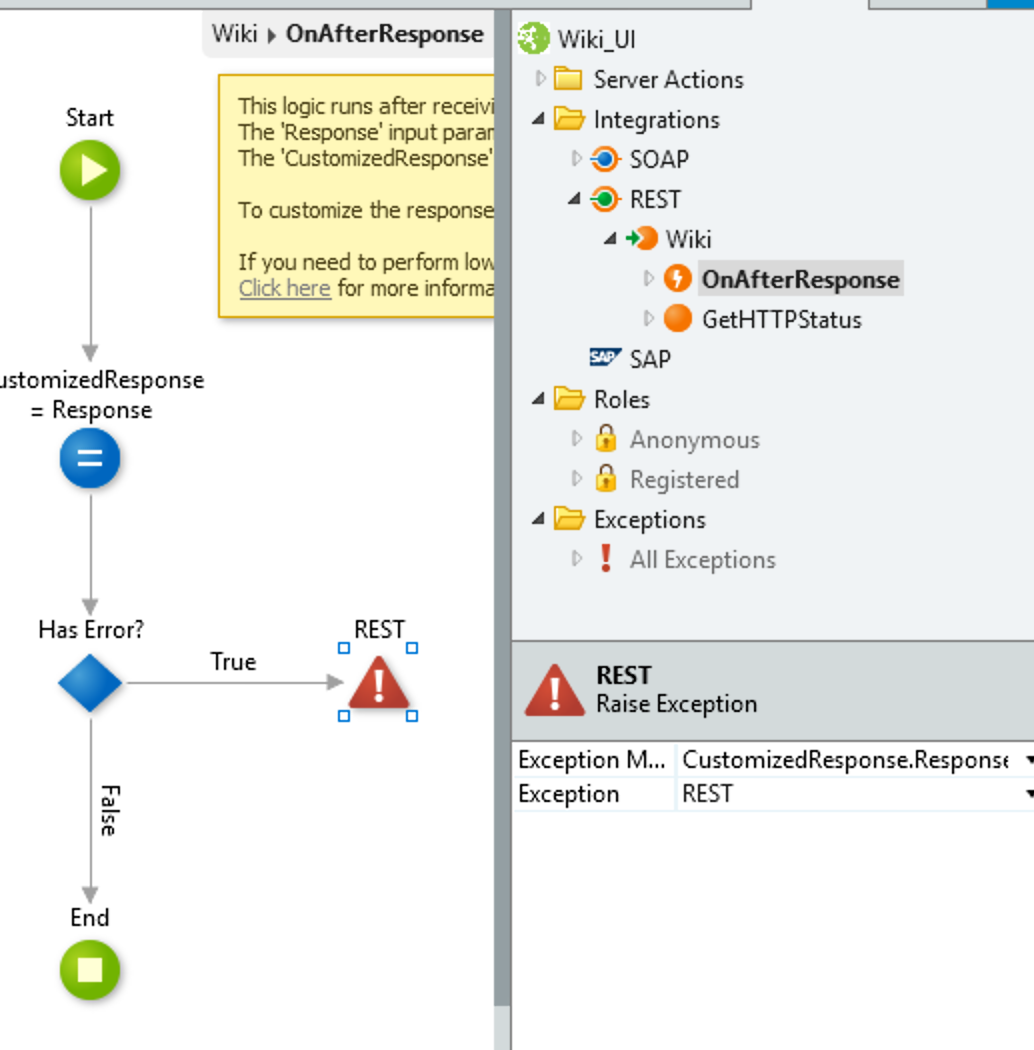
Task: Click the yellow comment note
Action: point(356,196)
